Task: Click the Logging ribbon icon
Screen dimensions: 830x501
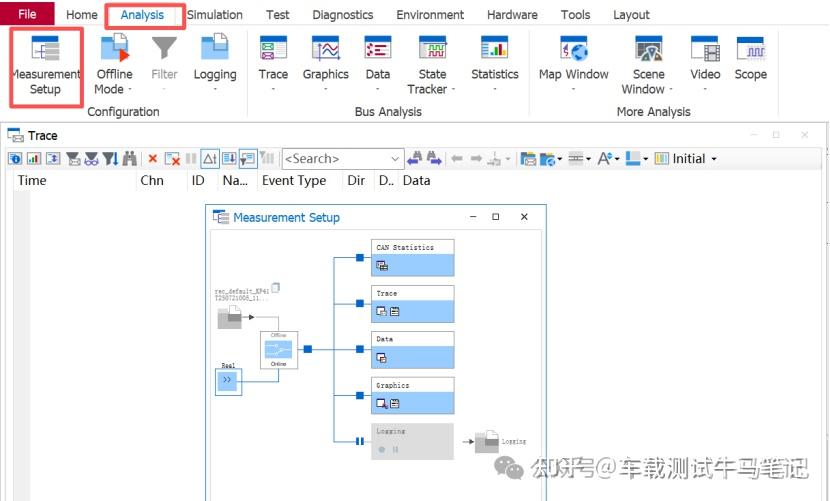Action: pyautogui.click(x=214, y=48)
